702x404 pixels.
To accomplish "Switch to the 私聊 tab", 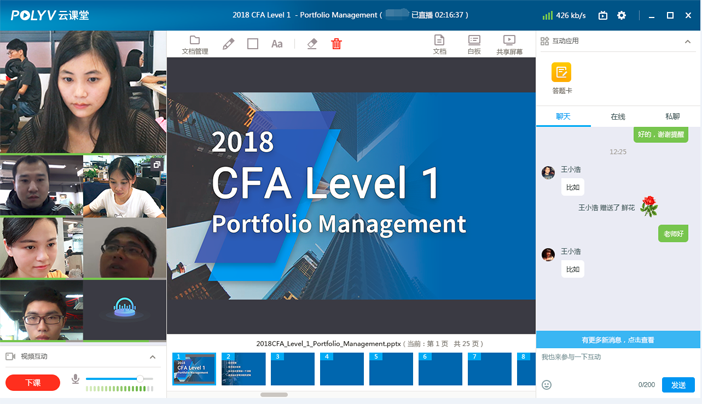I will pos(672,117).
